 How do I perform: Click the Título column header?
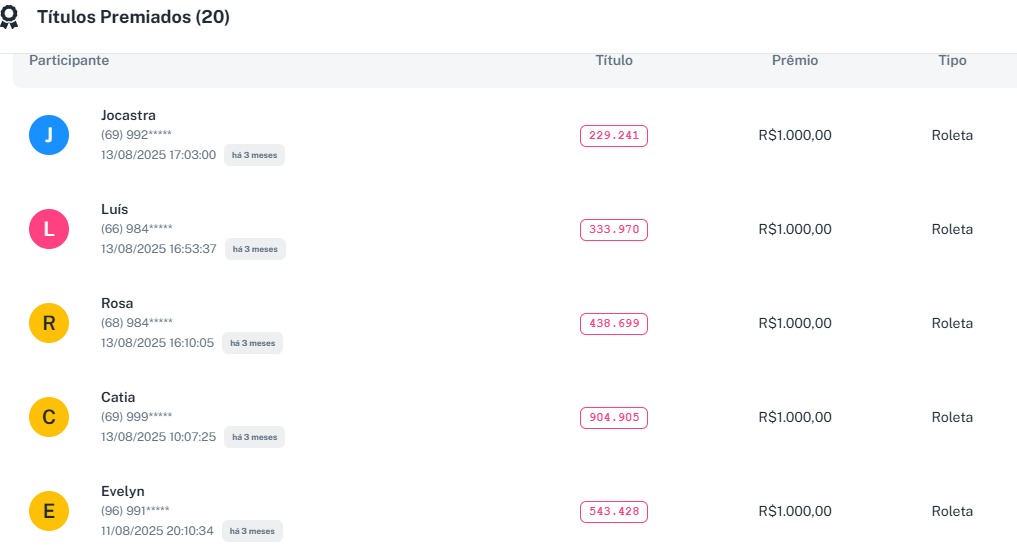point(614,61)
